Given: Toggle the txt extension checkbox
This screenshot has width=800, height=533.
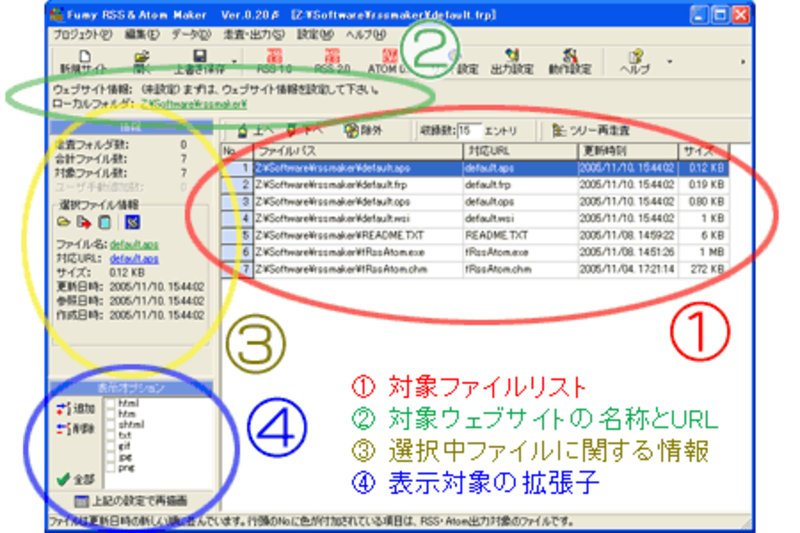Looking at the screenshot, I should pos(111,436).
